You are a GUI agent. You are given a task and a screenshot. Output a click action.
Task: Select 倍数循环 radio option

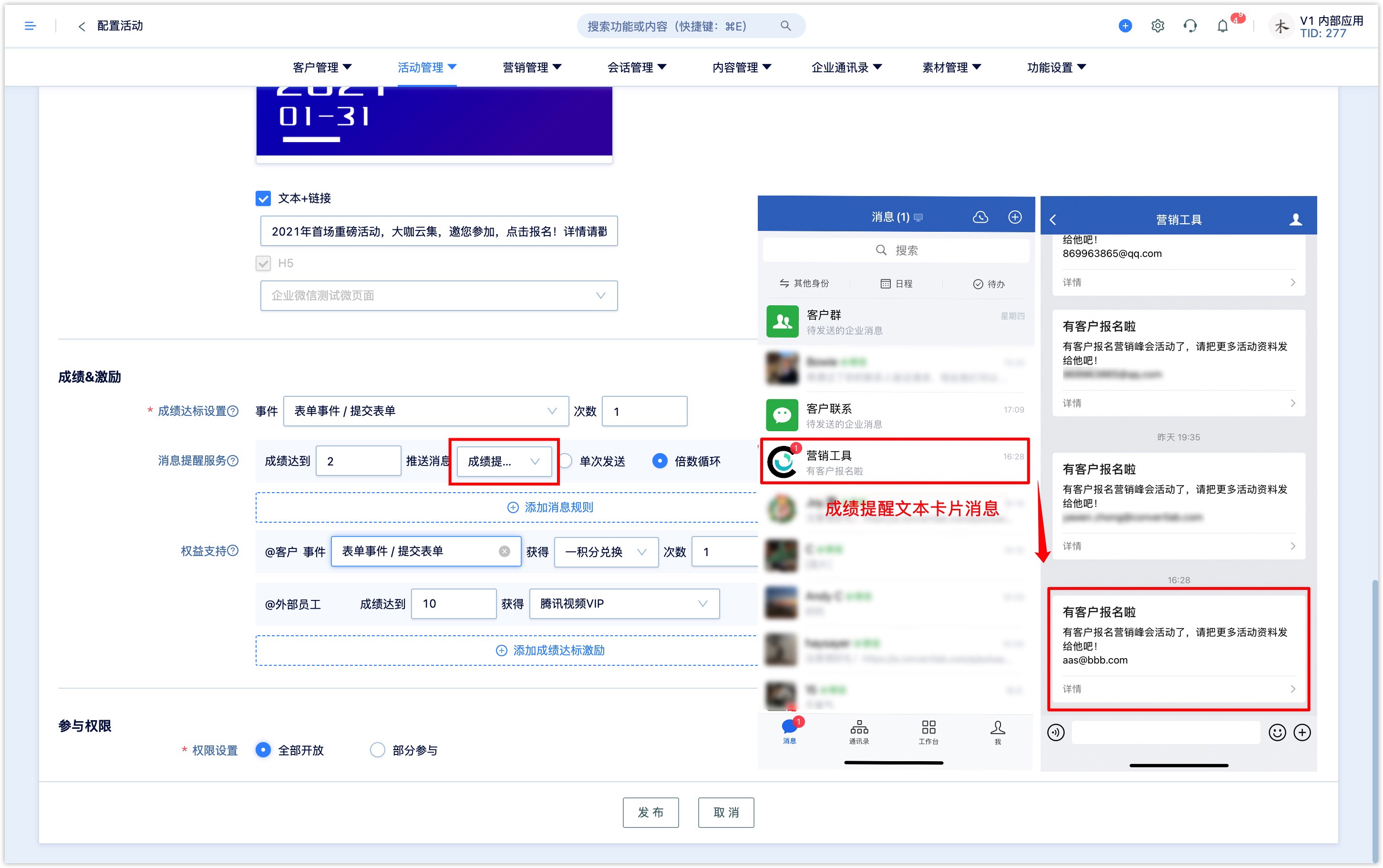(660, 461)
